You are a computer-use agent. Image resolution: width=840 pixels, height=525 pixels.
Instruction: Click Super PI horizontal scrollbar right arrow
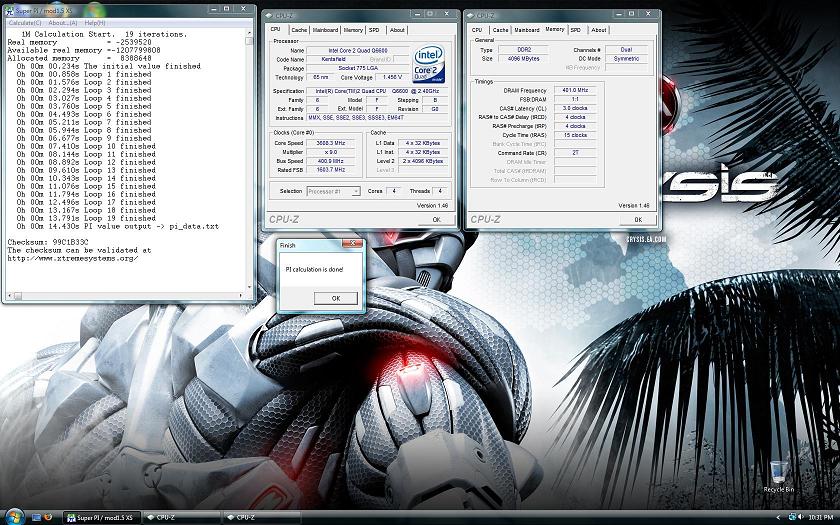pyautogui.click(x=241, y=296)
